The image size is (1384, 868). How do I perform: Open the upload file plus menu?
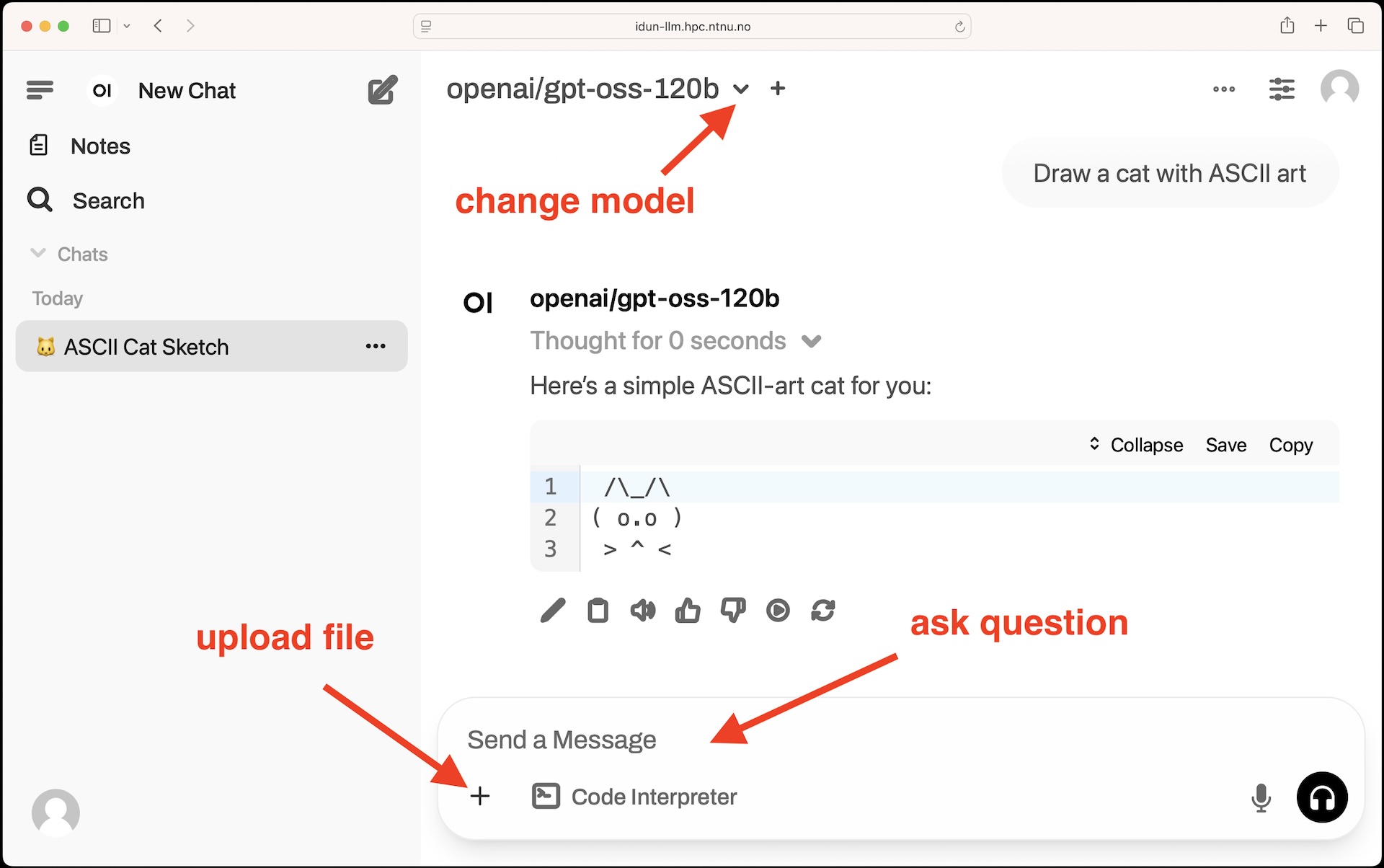pos(480,796)
